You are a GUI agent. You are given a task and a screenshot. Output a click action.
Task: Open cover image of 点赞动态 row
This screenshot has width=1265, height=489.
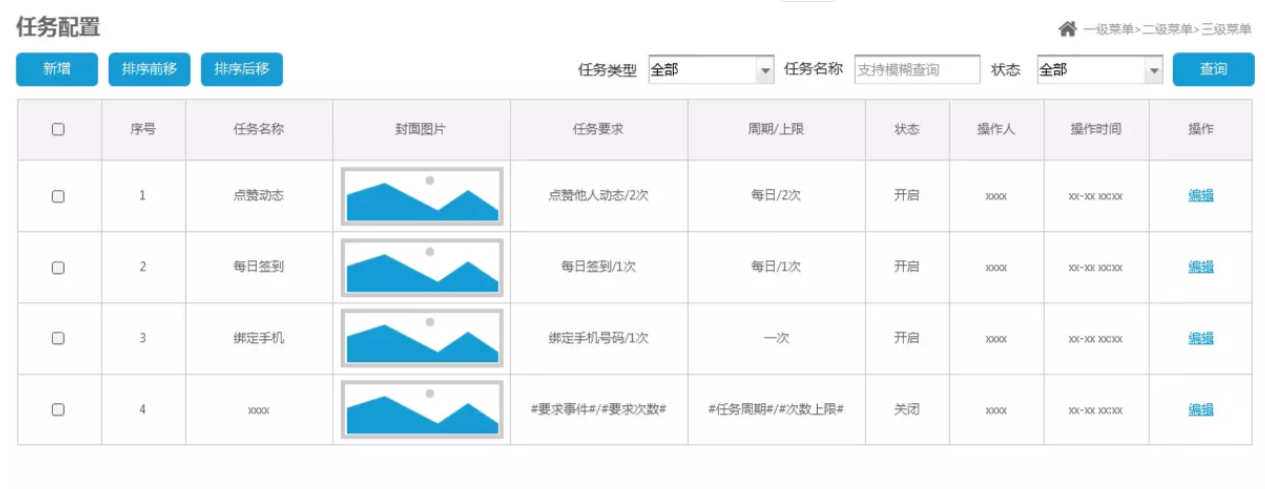[x=421, y=196]
